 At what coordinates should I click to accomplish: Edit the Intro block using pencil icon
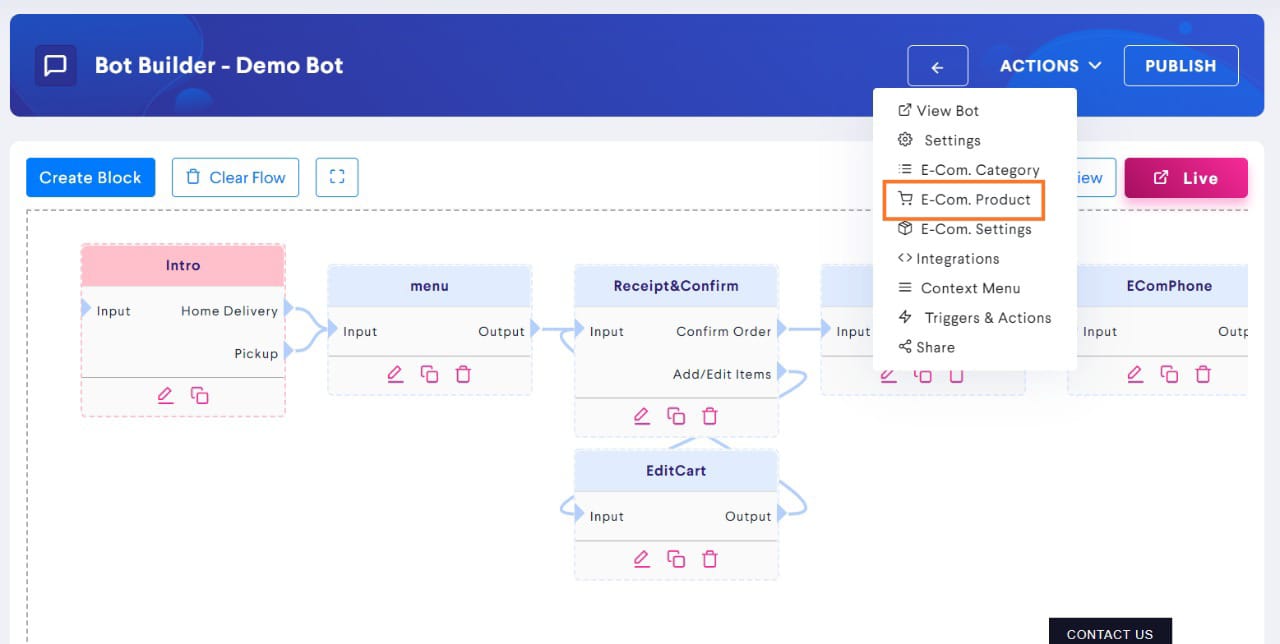pyautogui.click(x=164, y=395)
